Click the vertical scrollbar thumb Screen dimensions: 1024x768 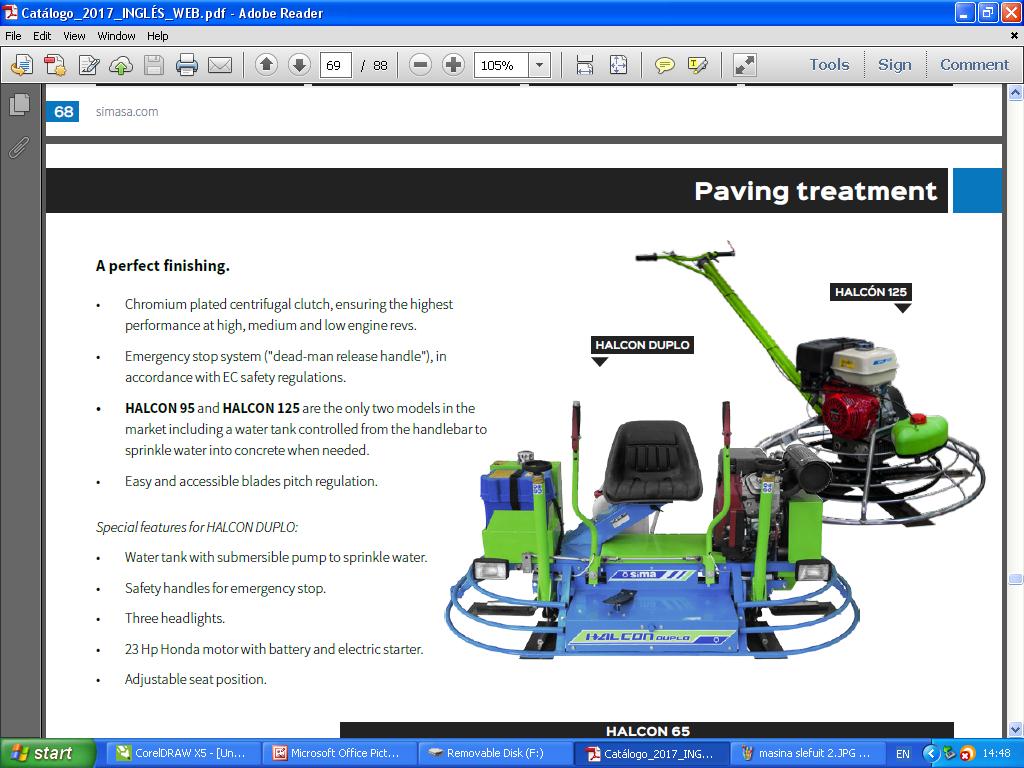1016,579
